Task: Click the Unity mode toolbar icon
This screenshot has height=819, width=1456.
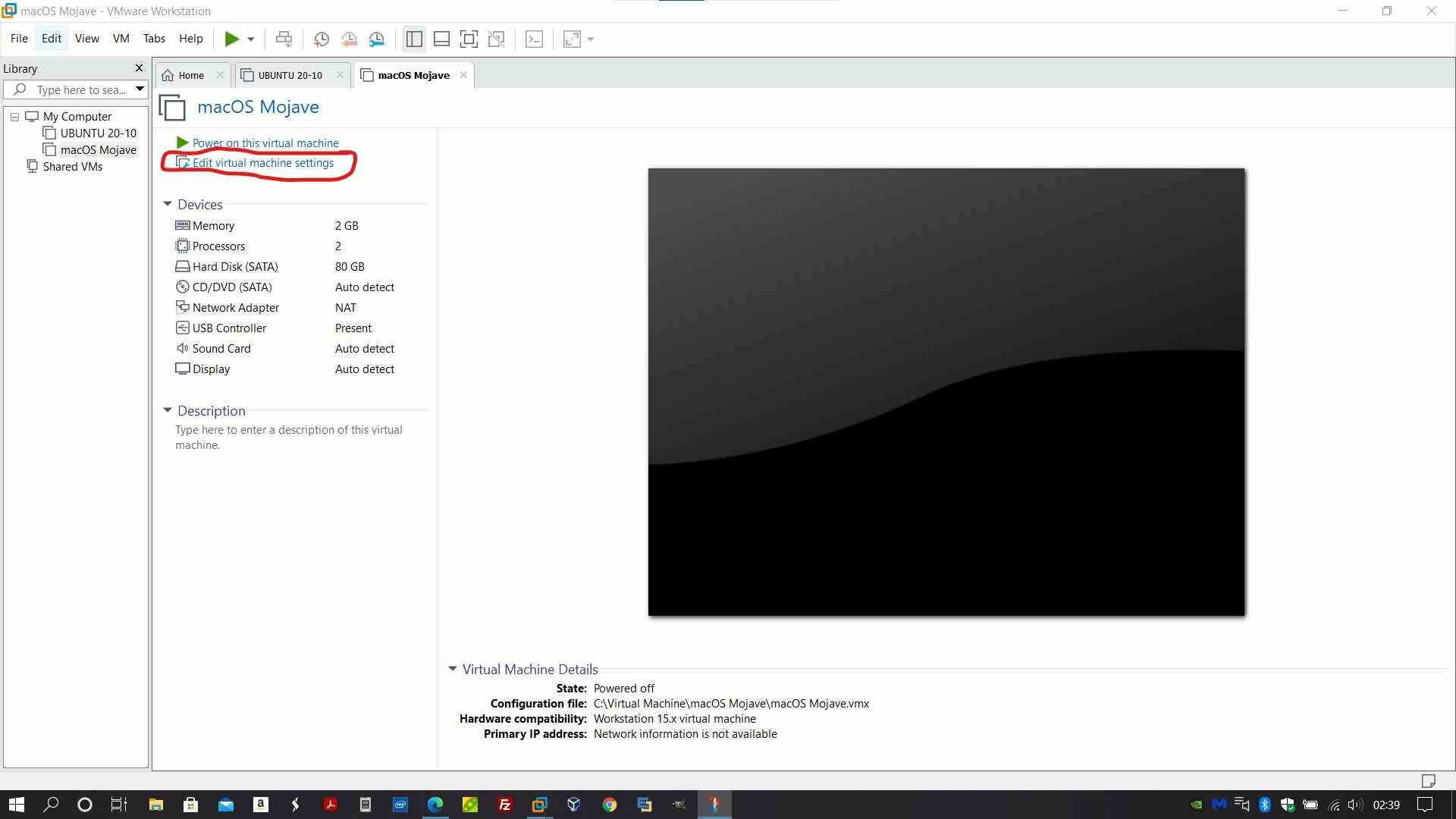Action: (497, 39)
